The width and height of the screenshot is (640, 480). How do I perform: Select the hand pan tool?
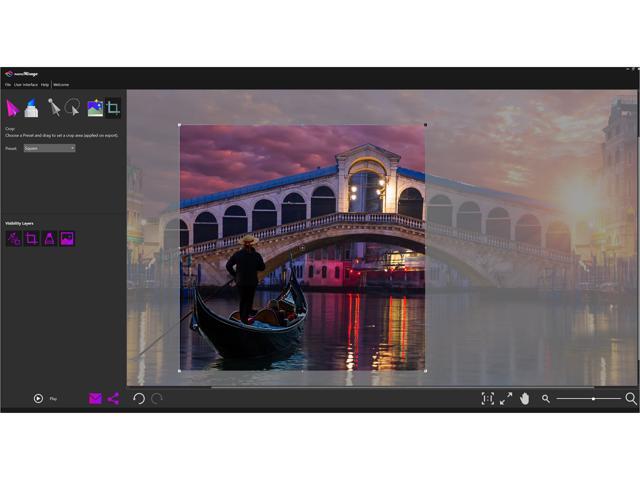coord(524,399)
